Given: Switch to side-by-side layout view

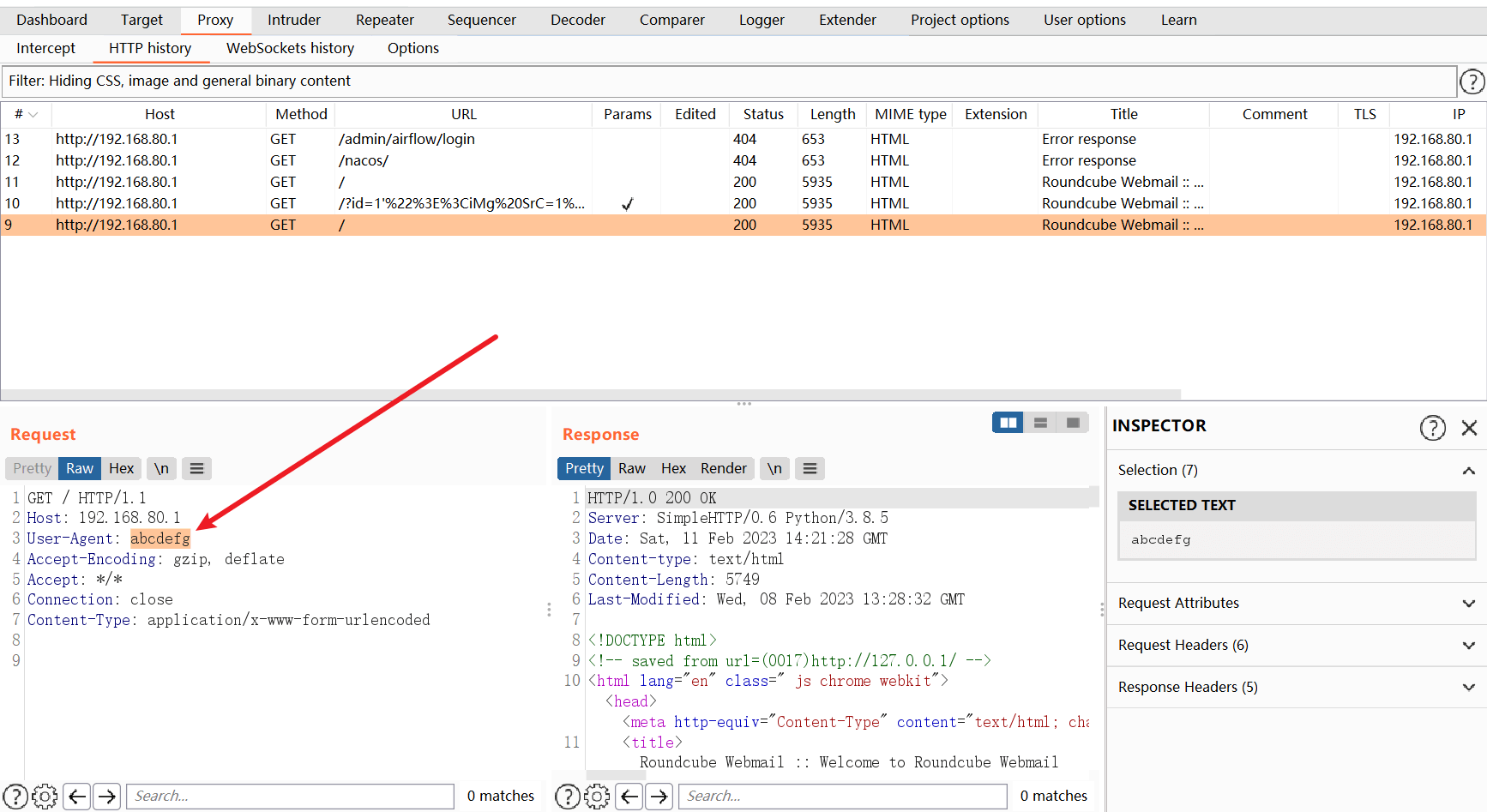Looking at the screenshot, I should click(1008, 423).
